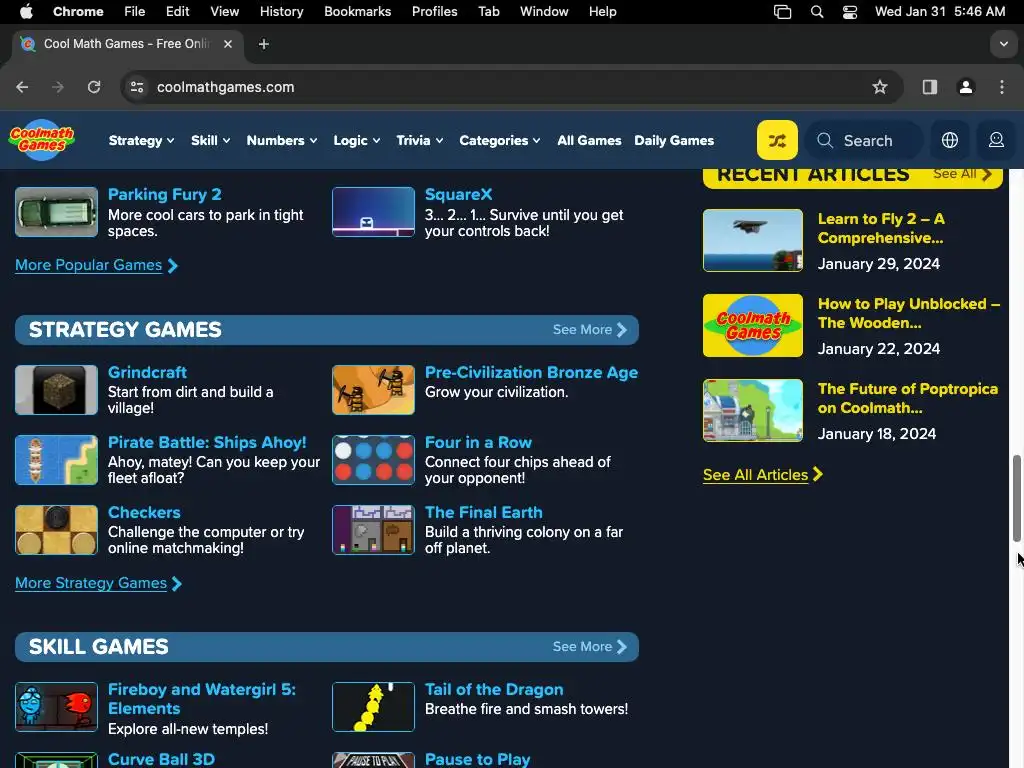This screenshot has width=1024, height=768.
Task: Open macOS Control Center icon
Action: click(850, 11)
